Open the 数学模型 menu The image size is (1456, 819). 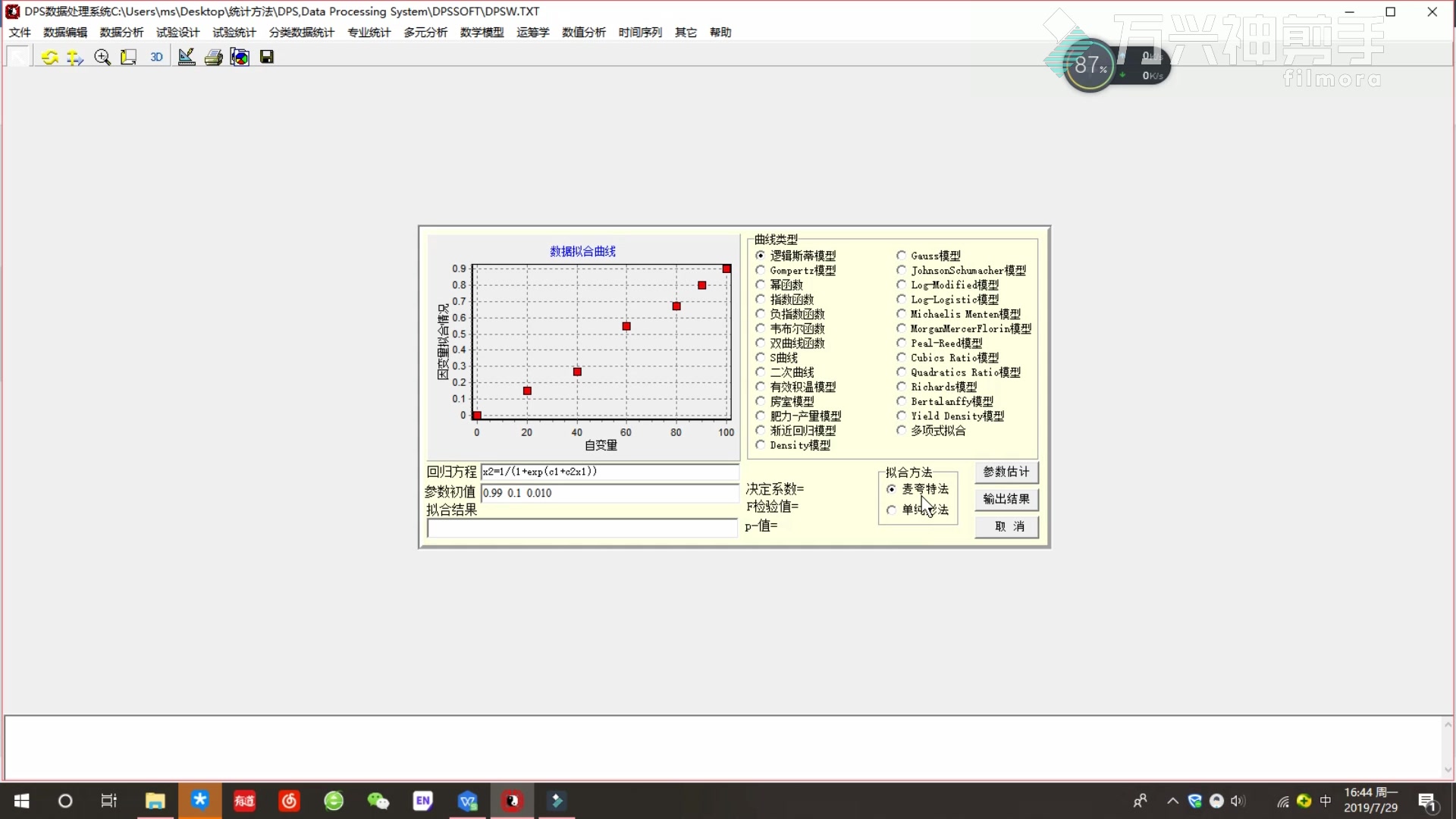point(482,32)
